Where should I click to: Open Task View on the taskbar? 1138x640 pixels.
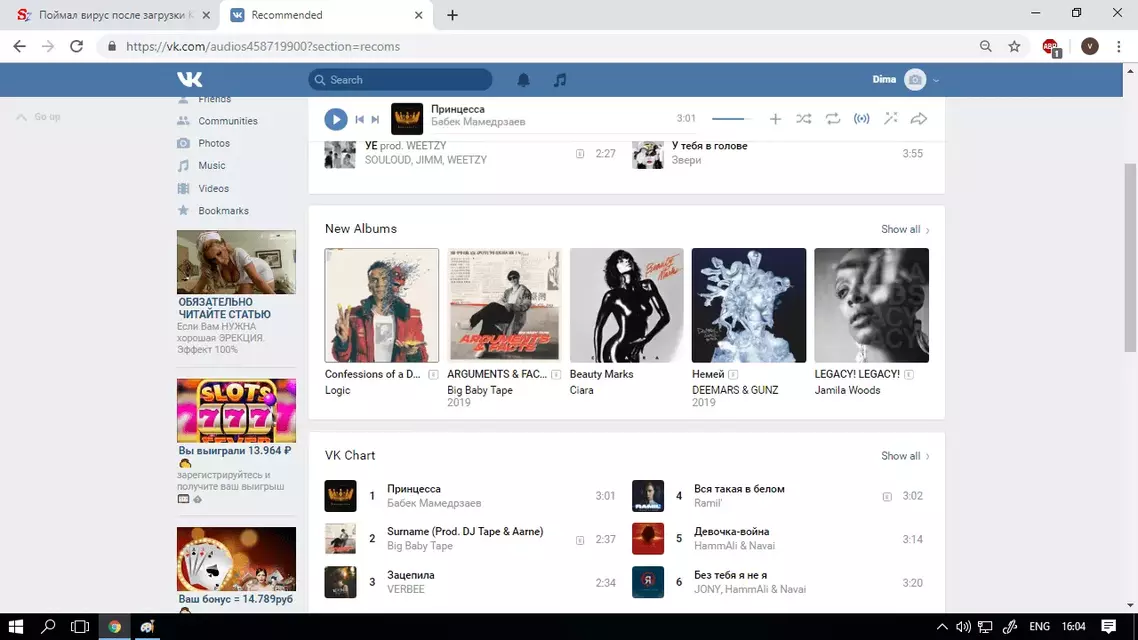tap(80, 626)
